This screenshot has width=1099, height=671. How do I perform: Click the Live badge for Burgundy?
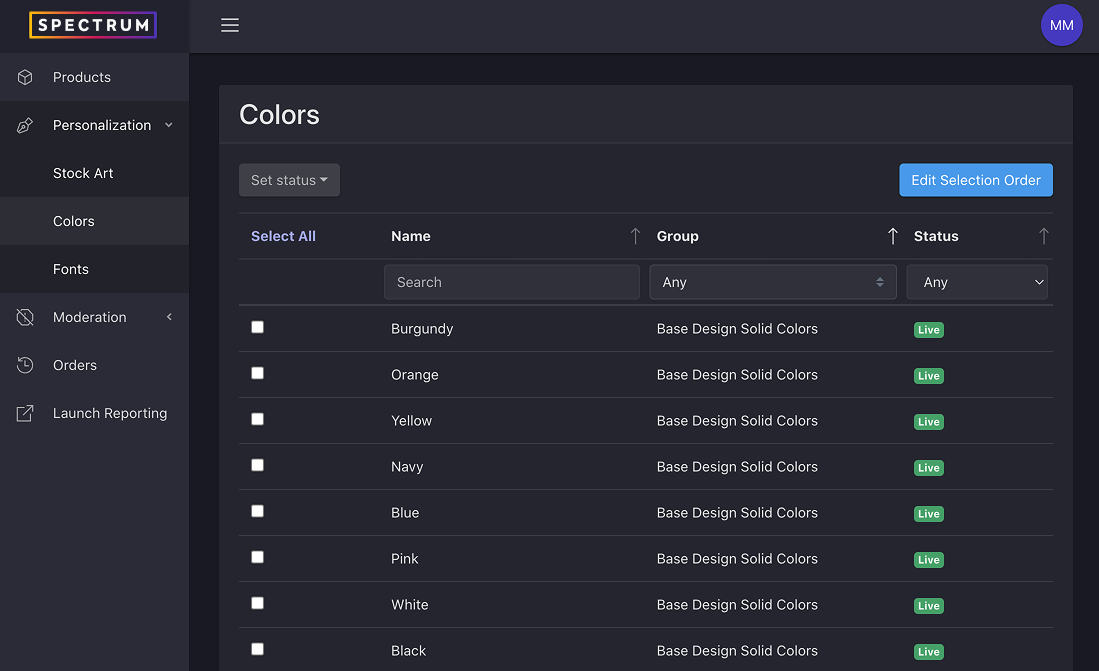click(x=929, y=330)
